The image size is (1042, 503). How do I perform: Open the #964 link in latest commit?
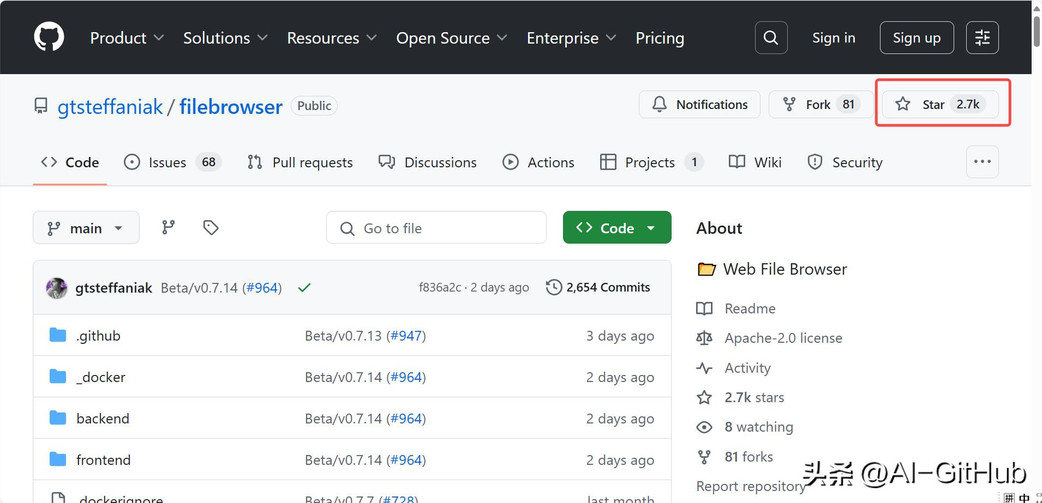(x=262, y=288)
